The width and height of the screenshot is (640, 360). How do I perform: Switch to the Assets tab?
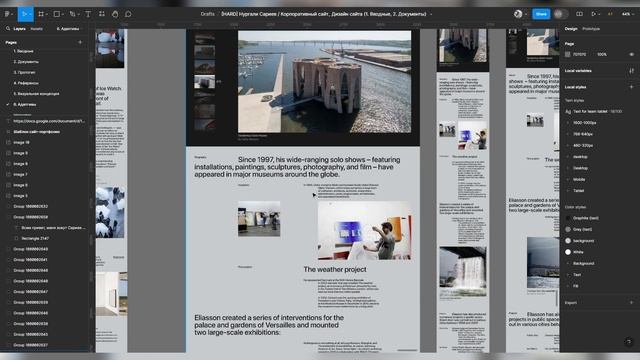[36, 29]
